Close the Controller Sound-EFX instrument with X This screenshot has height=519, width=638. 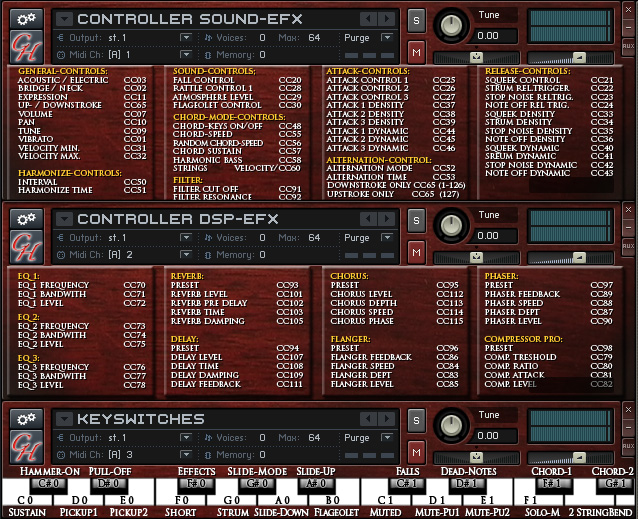628,10
